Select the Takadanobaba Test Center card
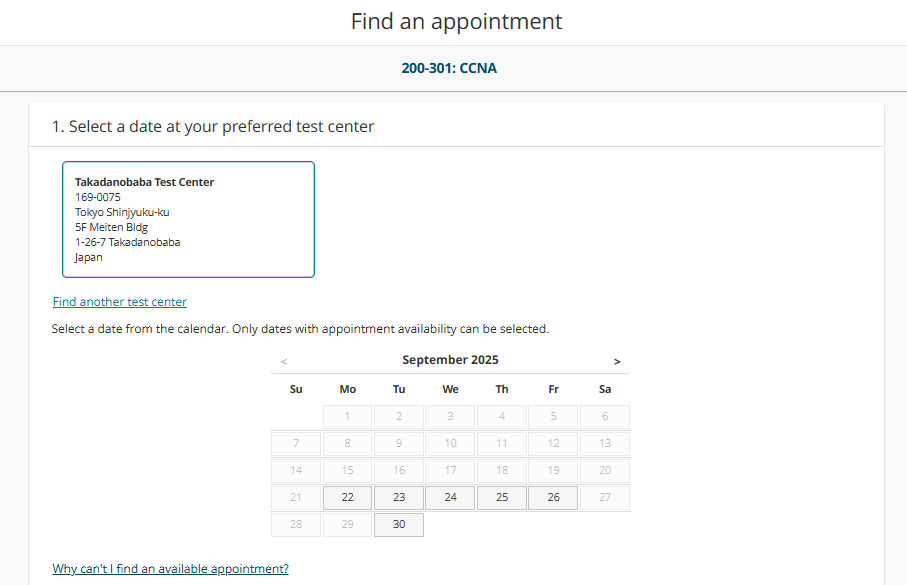Viewport: 907px width, 585px height. click(188, 219)
